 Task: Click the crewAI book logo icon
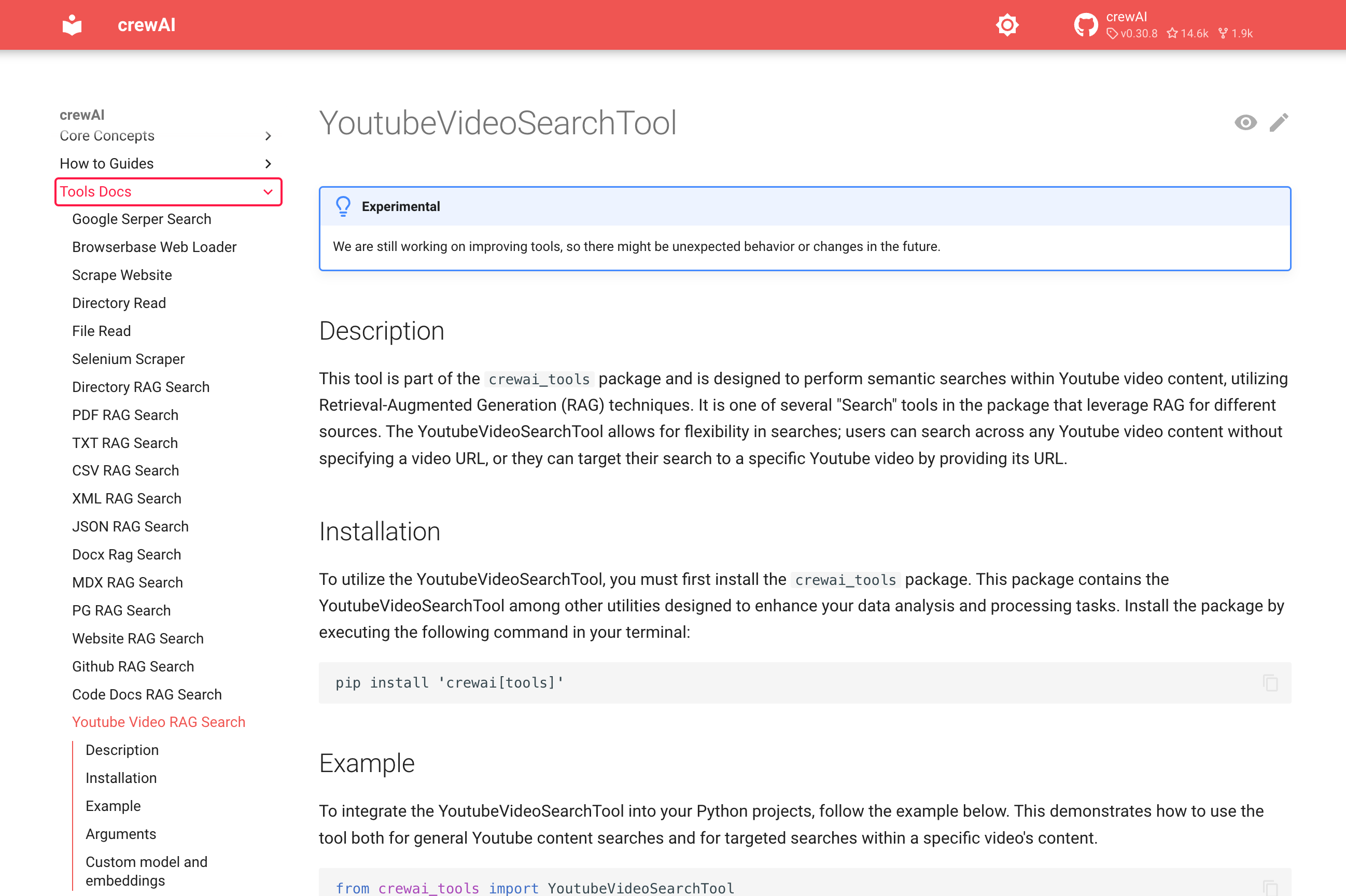tap(72, 25)
